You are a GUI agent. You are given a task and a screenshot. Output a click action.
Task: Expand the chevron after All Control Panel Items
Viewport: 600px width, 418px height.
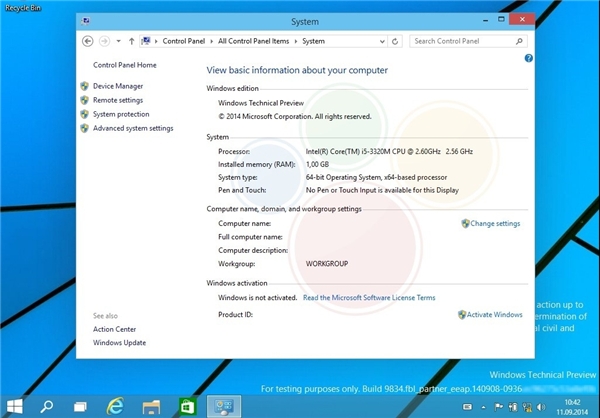296,41
